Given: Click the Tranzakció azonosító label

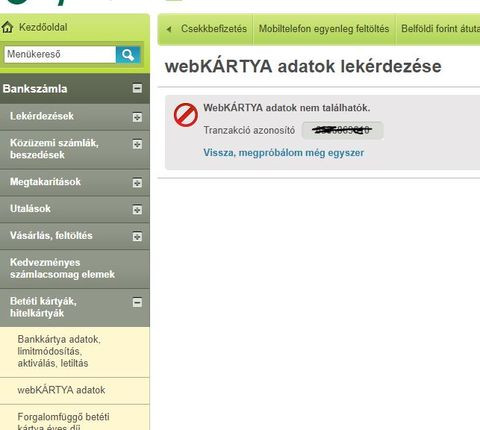Looking at the screenshot, I should pyautogui.click(x=249, y=130).
